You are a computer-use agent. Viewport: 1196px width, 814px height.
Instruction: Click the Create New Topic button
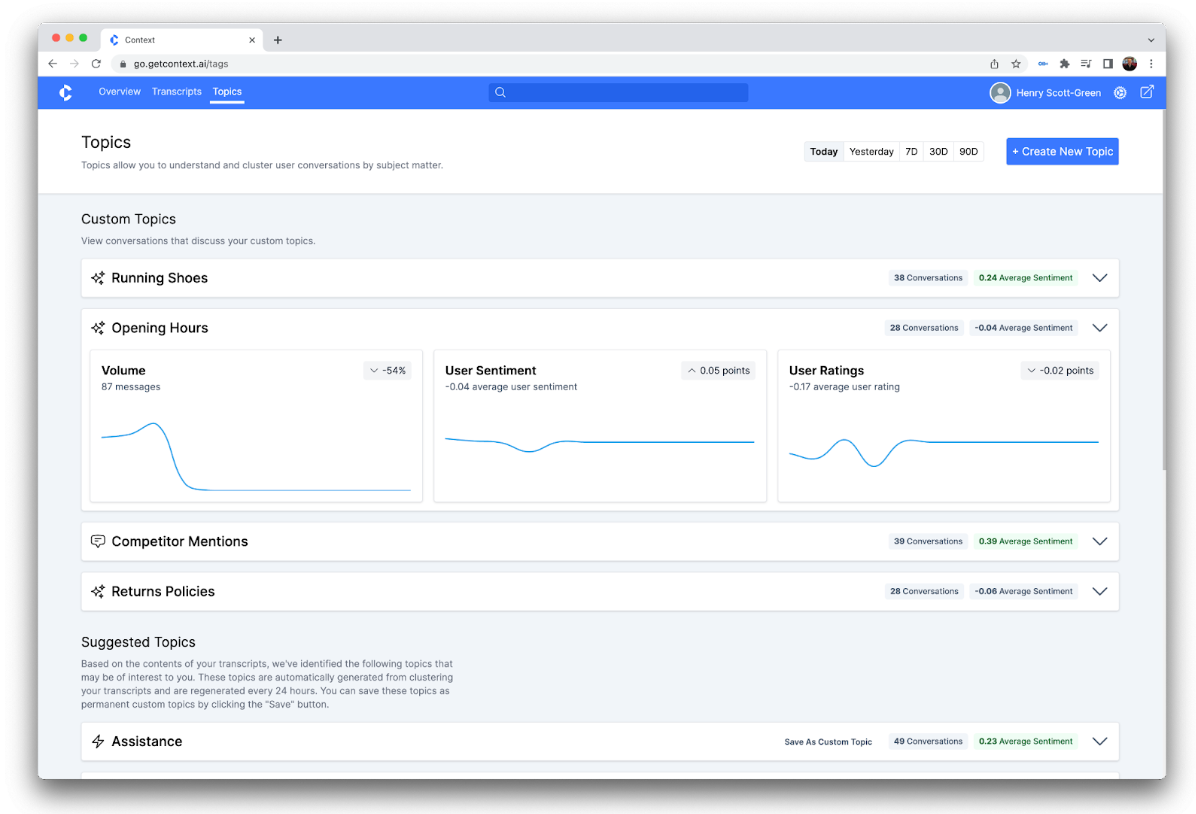[x=1062, y=152]
